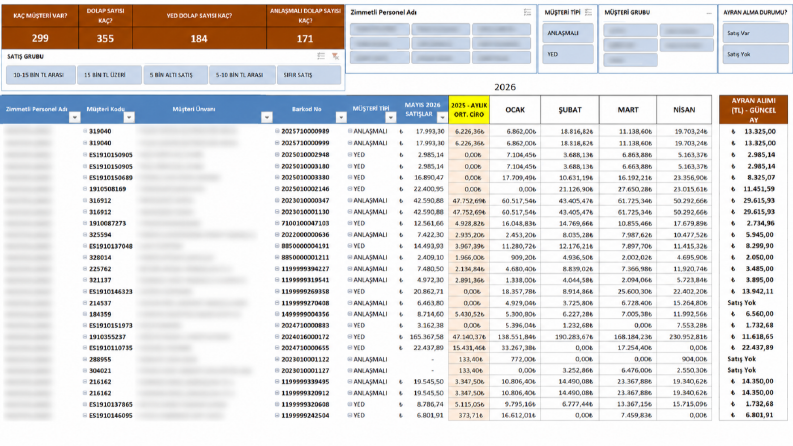Collapse customer code 288955 row group

coord(85,359)
